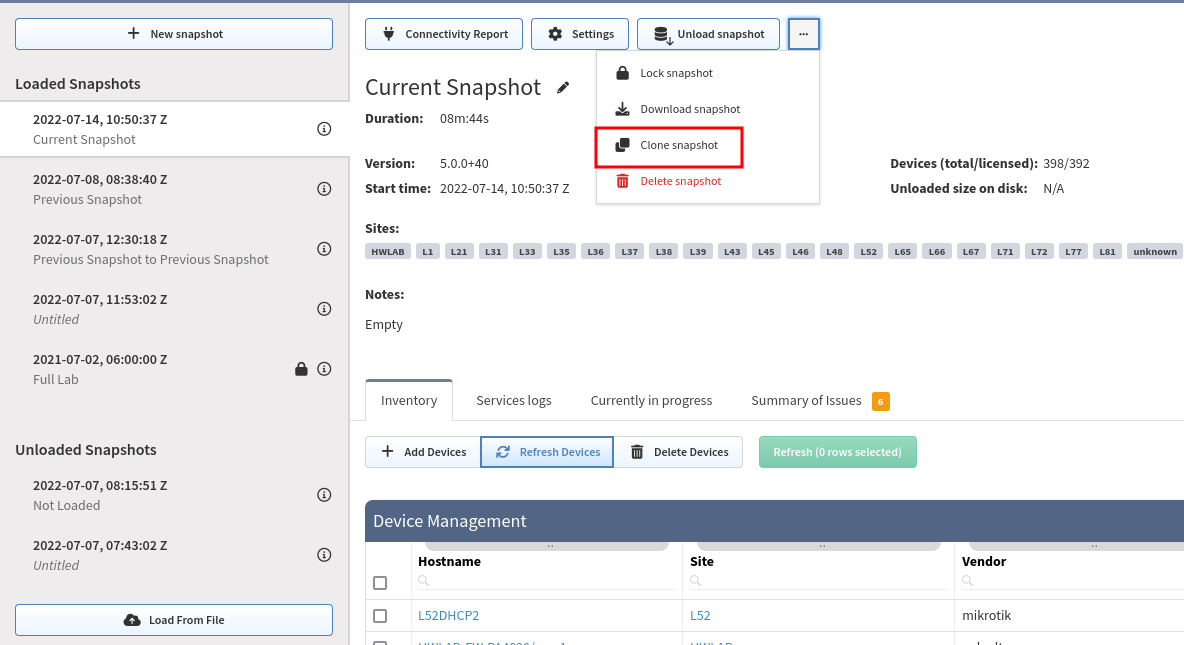Open info for Not Loaded 08:15:51 snapshot
This screenshot has height=645, width=1184.
(x=324, y=495)
